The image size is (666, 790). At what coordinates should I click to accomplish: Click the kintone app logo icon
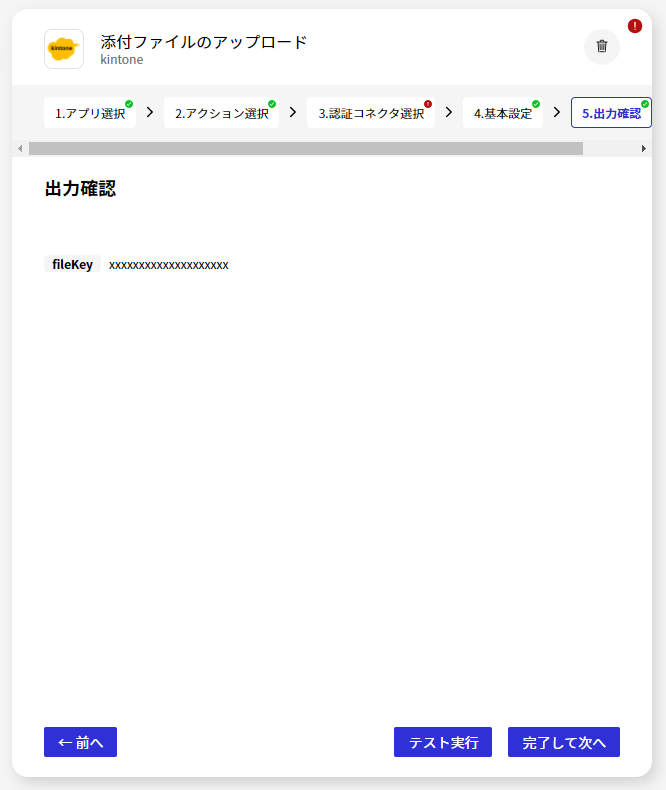point(64,49)
